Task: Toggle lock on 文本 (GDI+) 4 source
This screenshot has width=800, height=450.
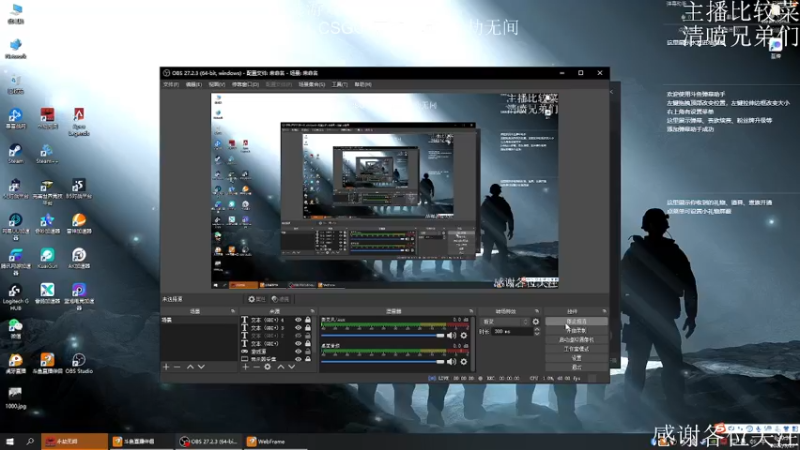Action: click(308, 320)
